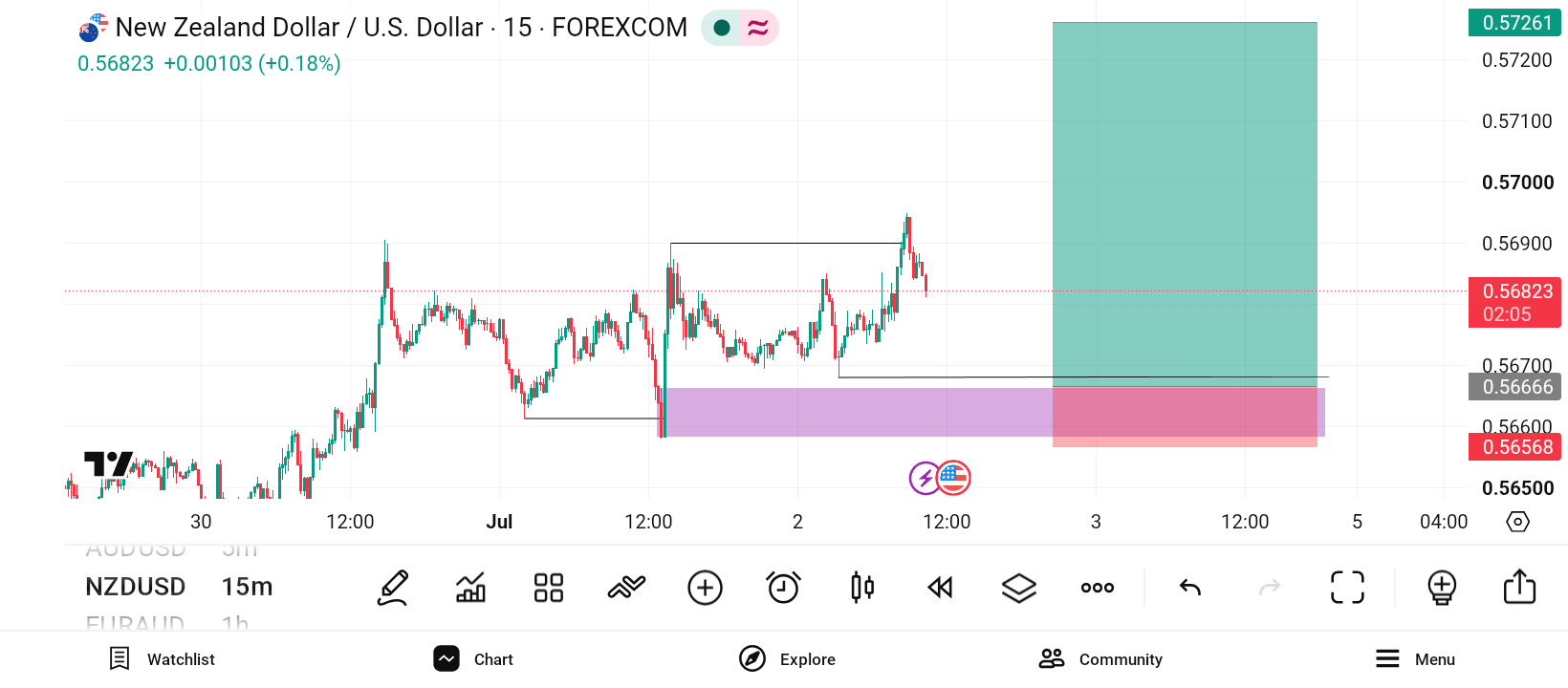Tap the compare symbols plus circle
The height and width of the screenshot is (688, 1568).
(x=706, y=588)
